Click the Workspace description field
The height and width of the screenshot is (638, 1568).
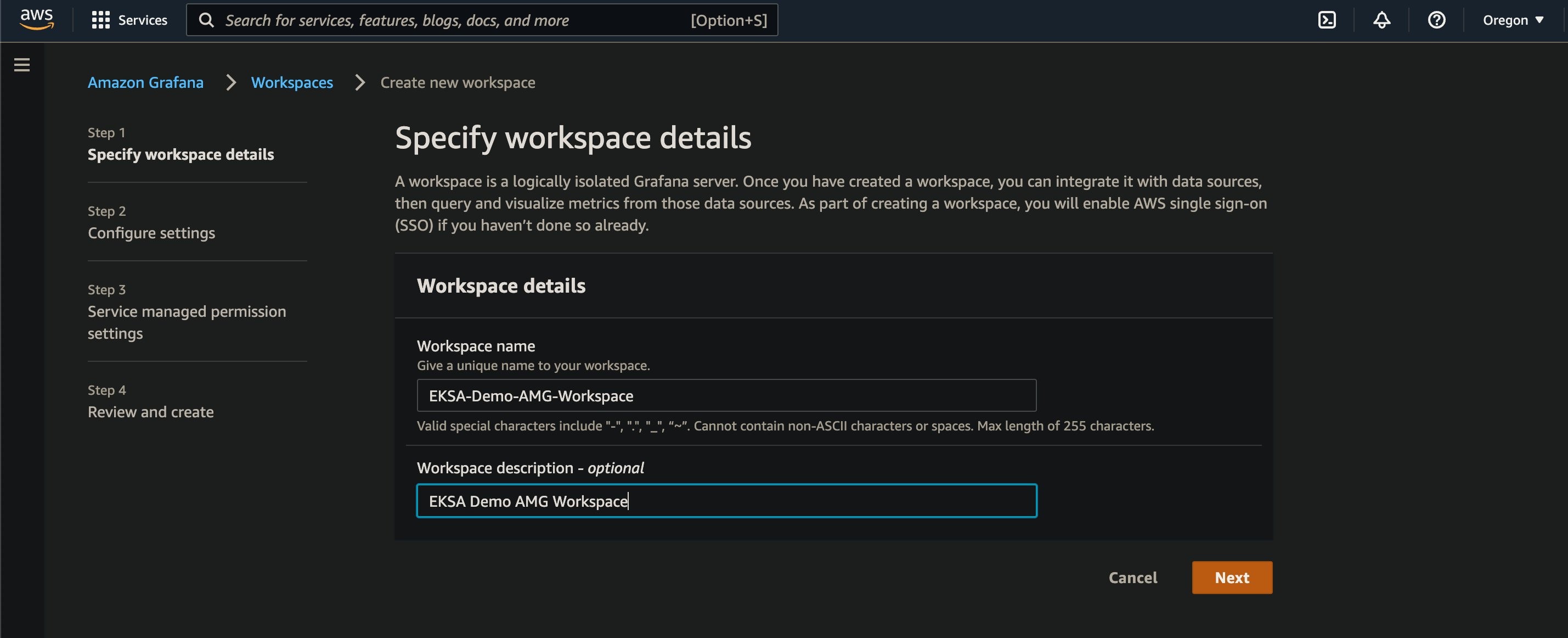click(x=726, y=501)
